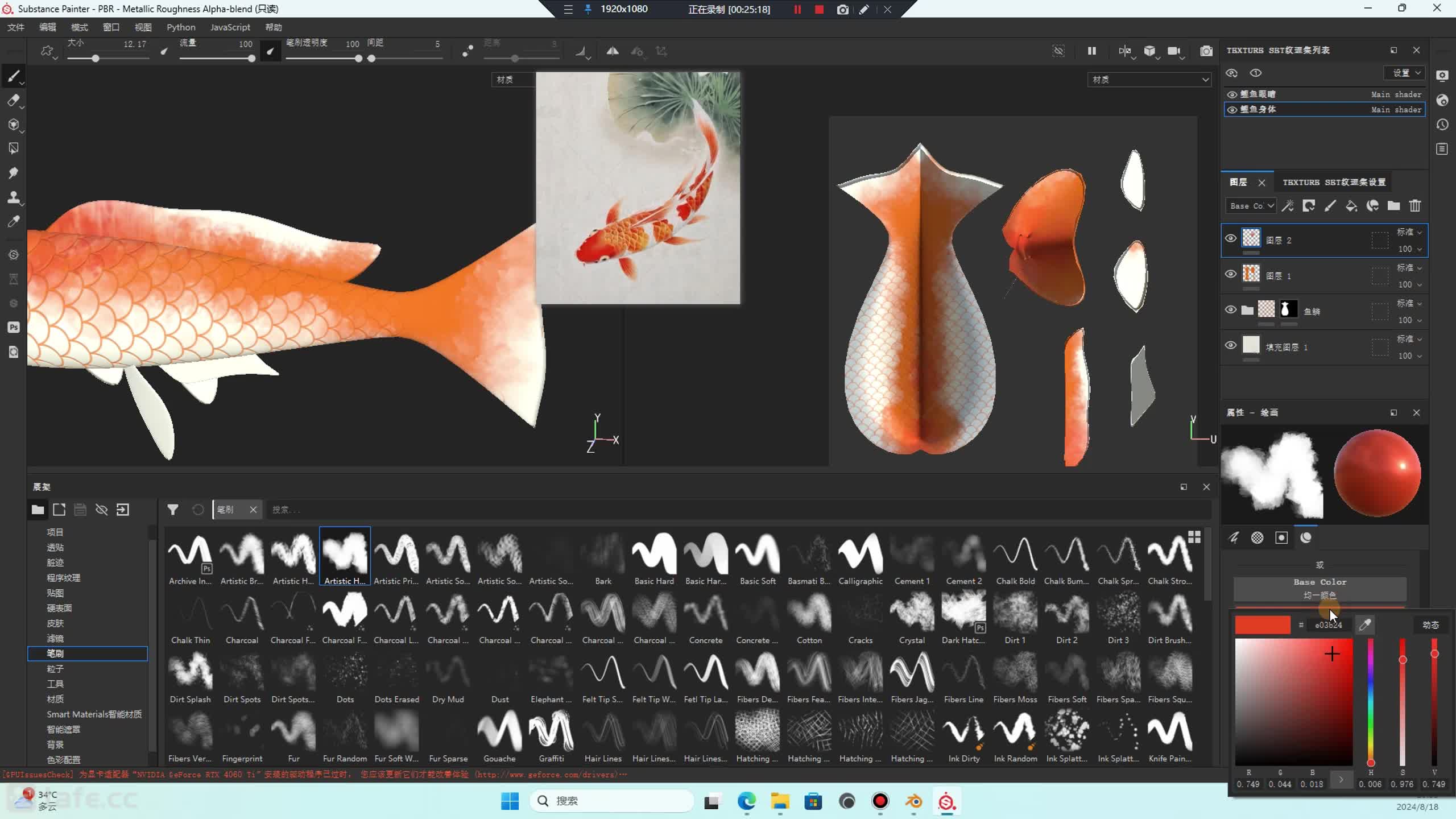Select Smart Materials shelf category

pyautogui.click(x=94, y=714)
